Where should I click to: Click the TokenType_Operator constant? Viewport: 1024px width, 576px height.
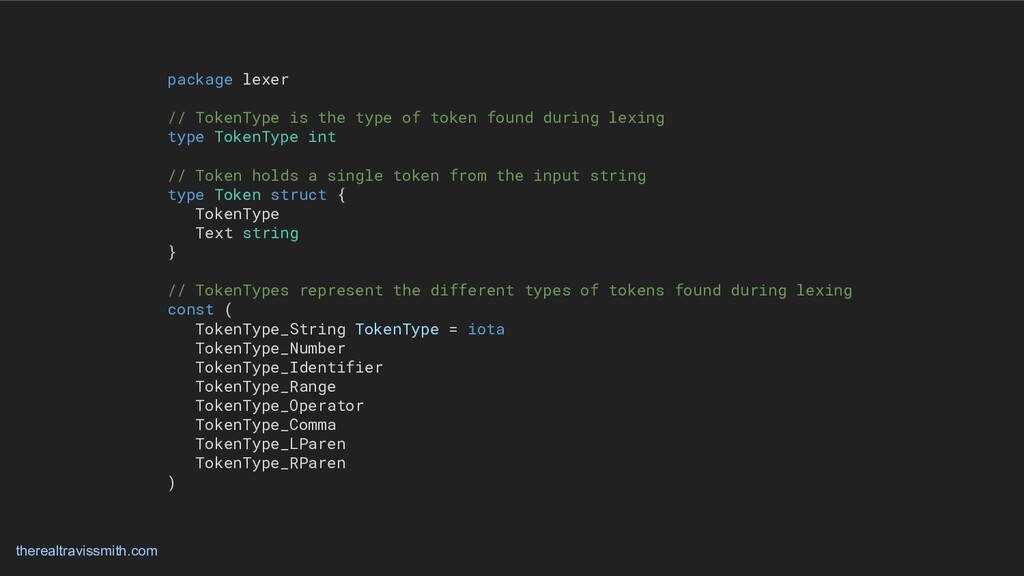[x=280, y=406]
